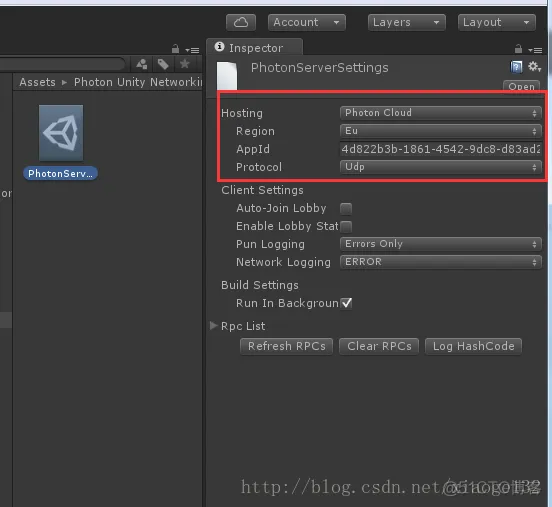This screenshot has height=507, width=552.
Task: Uncheck the Run In Background checkbox
Action: click(x=346, y=303)
